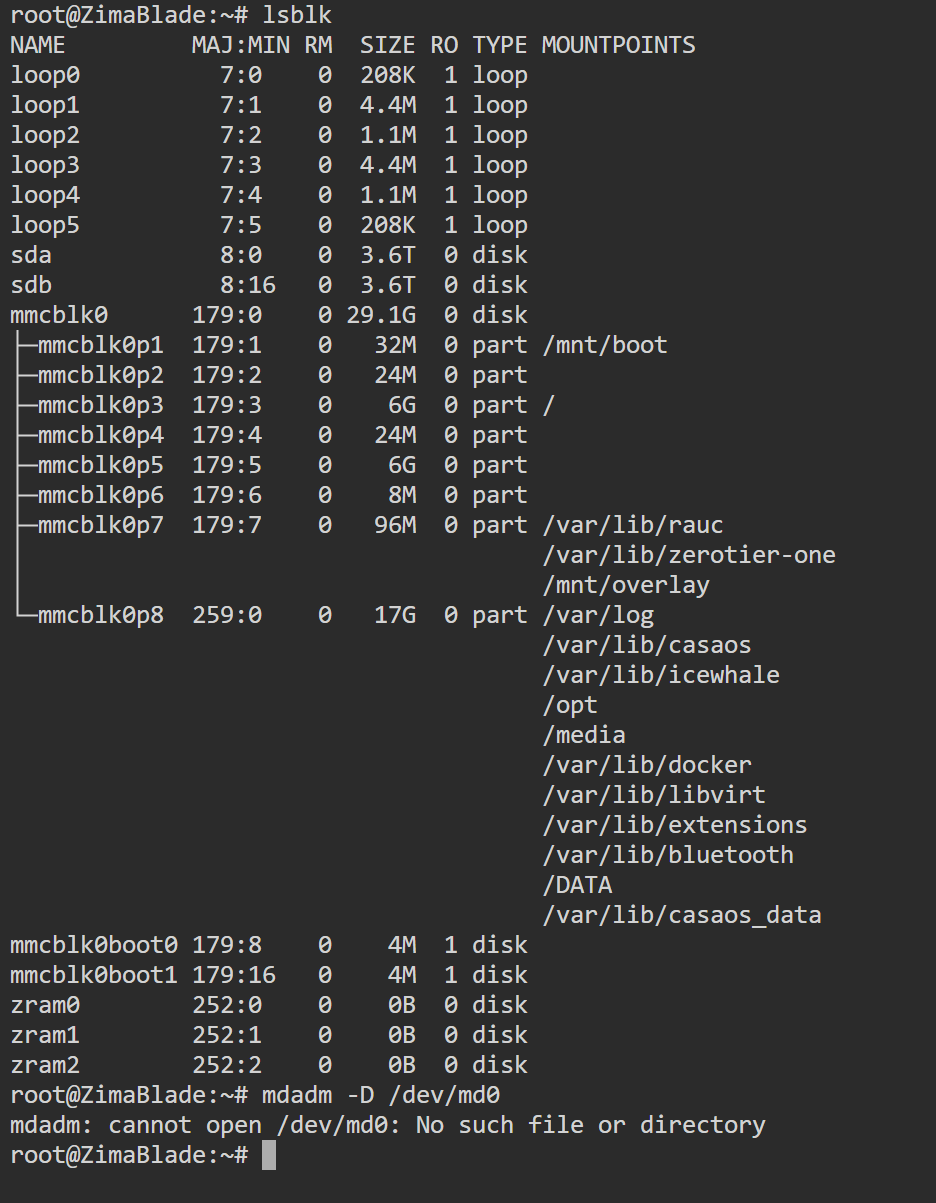Screen dimensions: 936x1203
Task: Click the MOUNTPOINTS column header
Action: pyautogui.click(x=618, y=45)
